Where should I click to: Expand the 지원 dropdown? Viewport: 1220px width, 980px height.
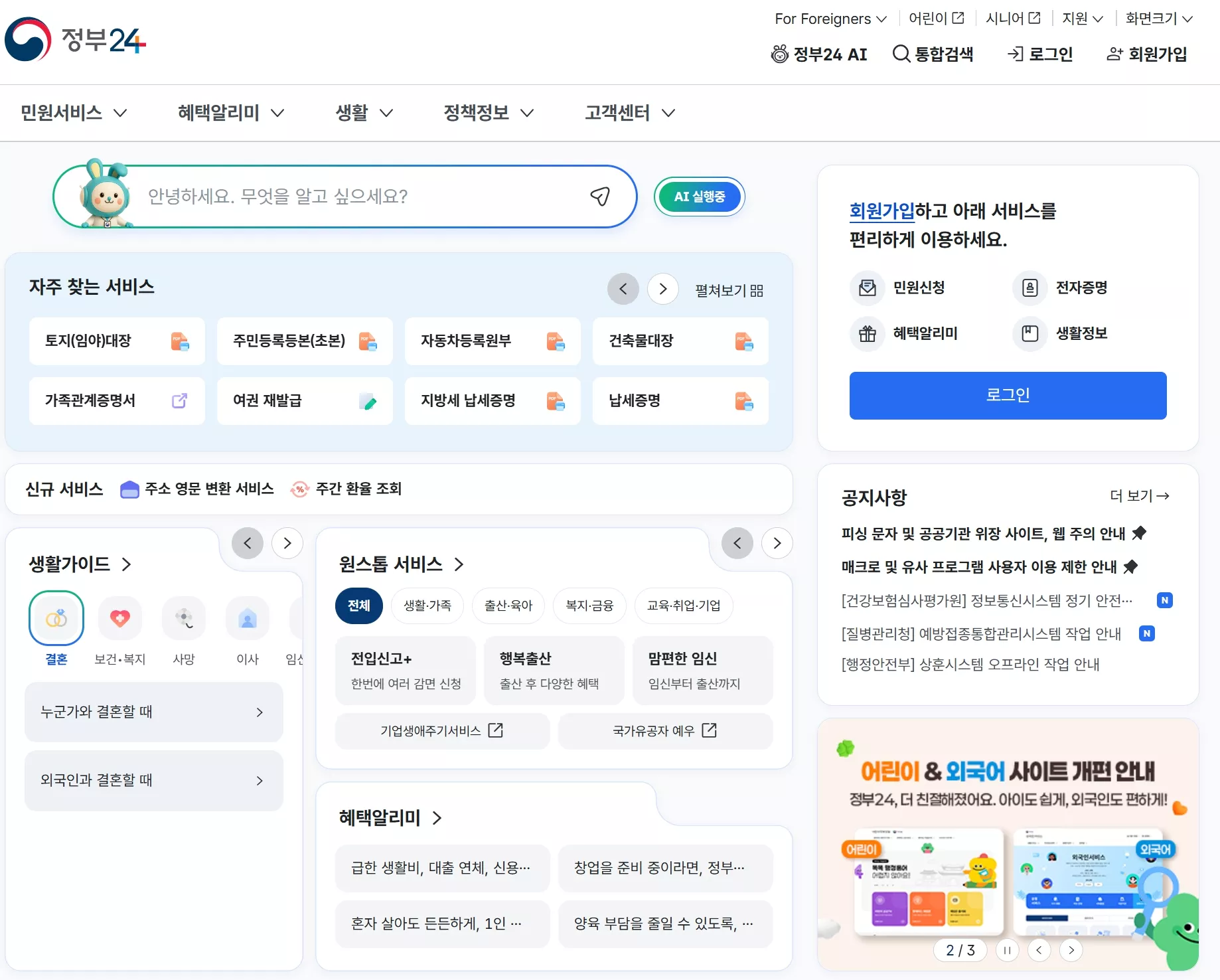pos(1081,19)
